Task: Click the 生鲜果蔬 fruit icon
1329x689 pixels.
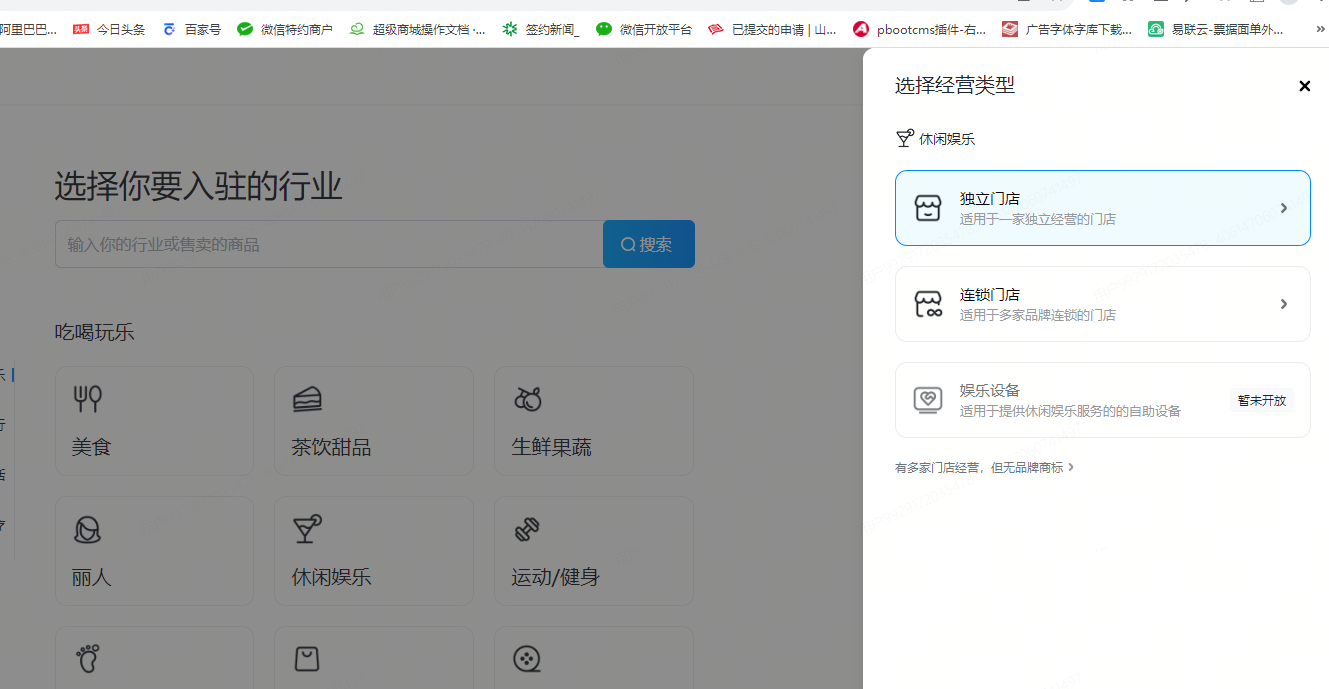Action: pos(528,399)
